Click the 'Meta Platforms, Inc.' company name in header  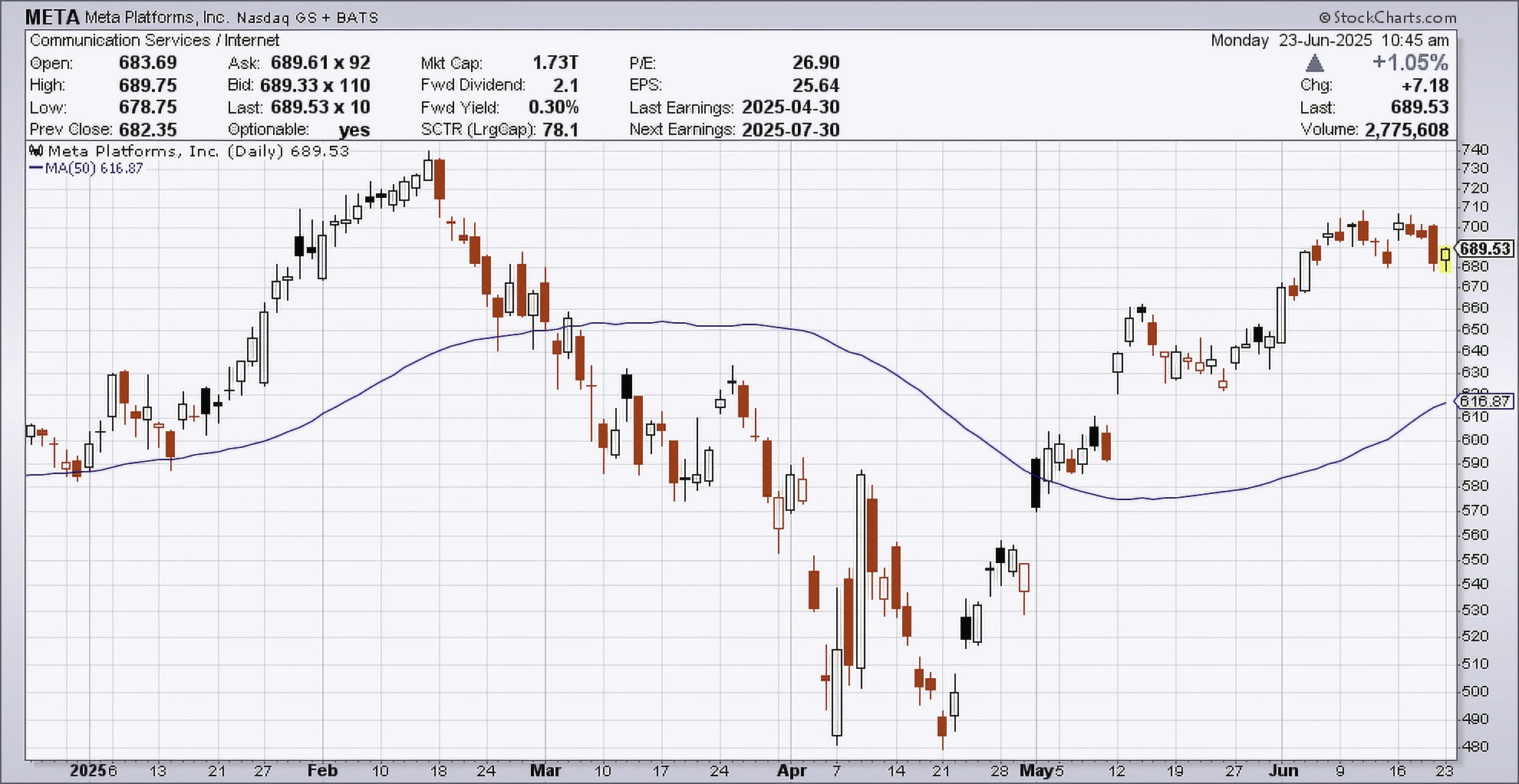pos(157,17)
